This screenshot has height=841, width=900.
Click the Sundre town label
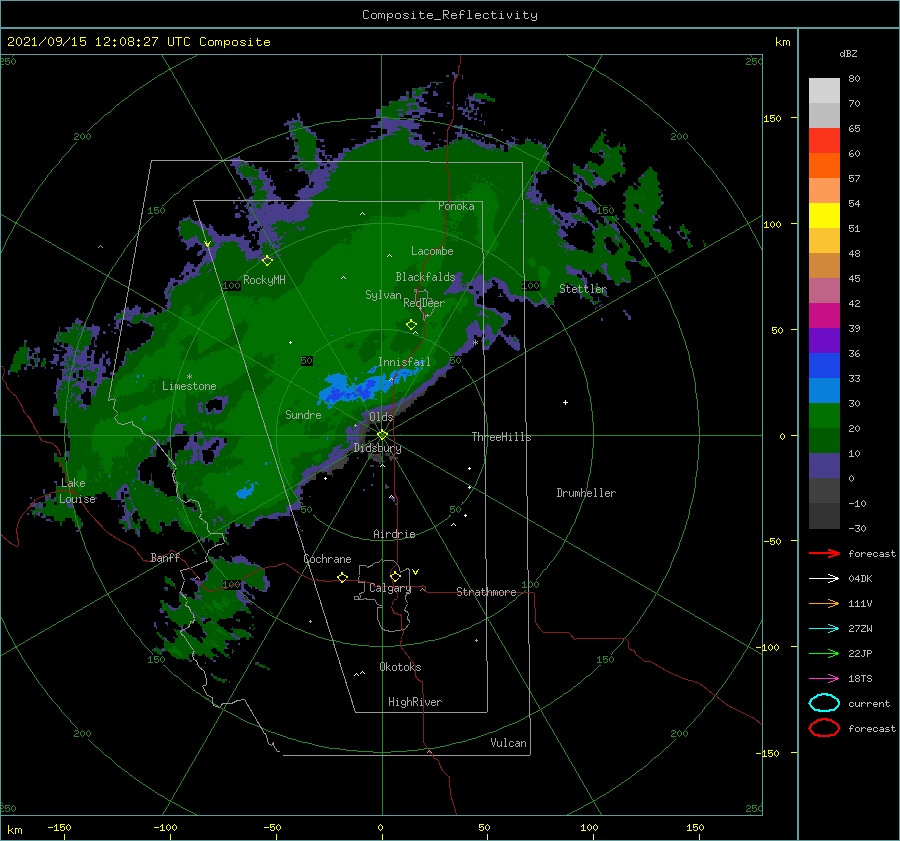(303, 415)
